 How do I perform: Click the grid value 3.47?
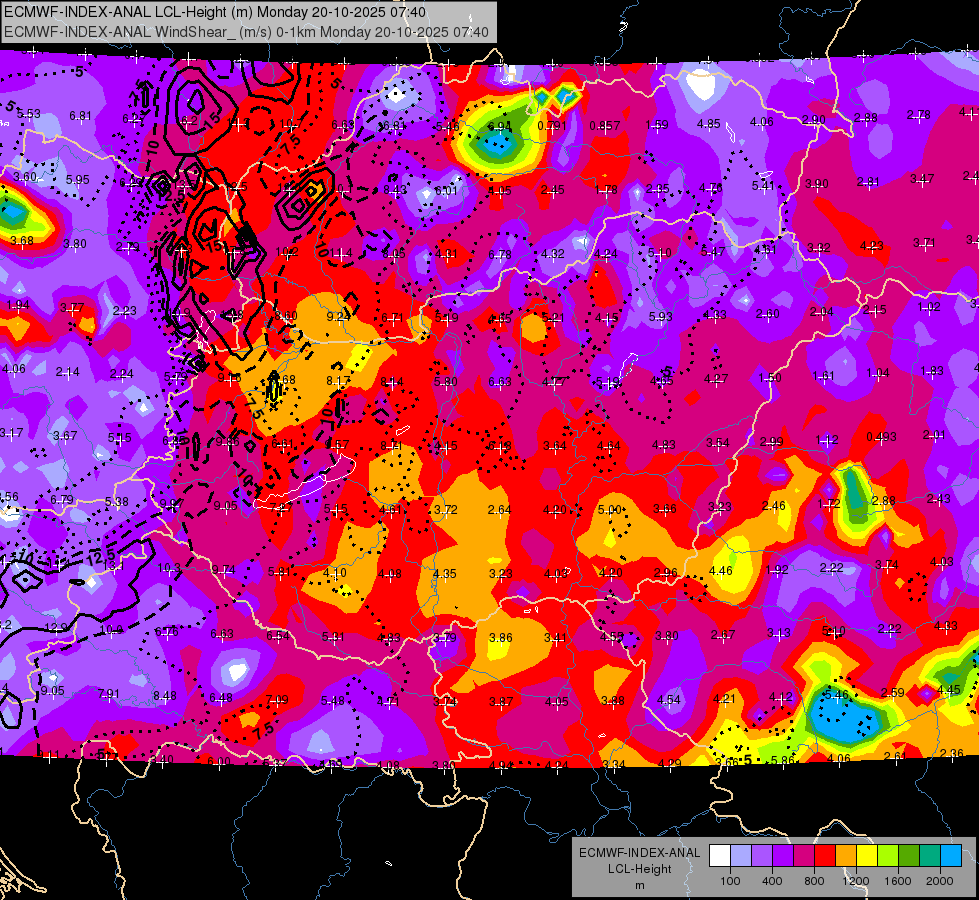click(x=922, y=179)
